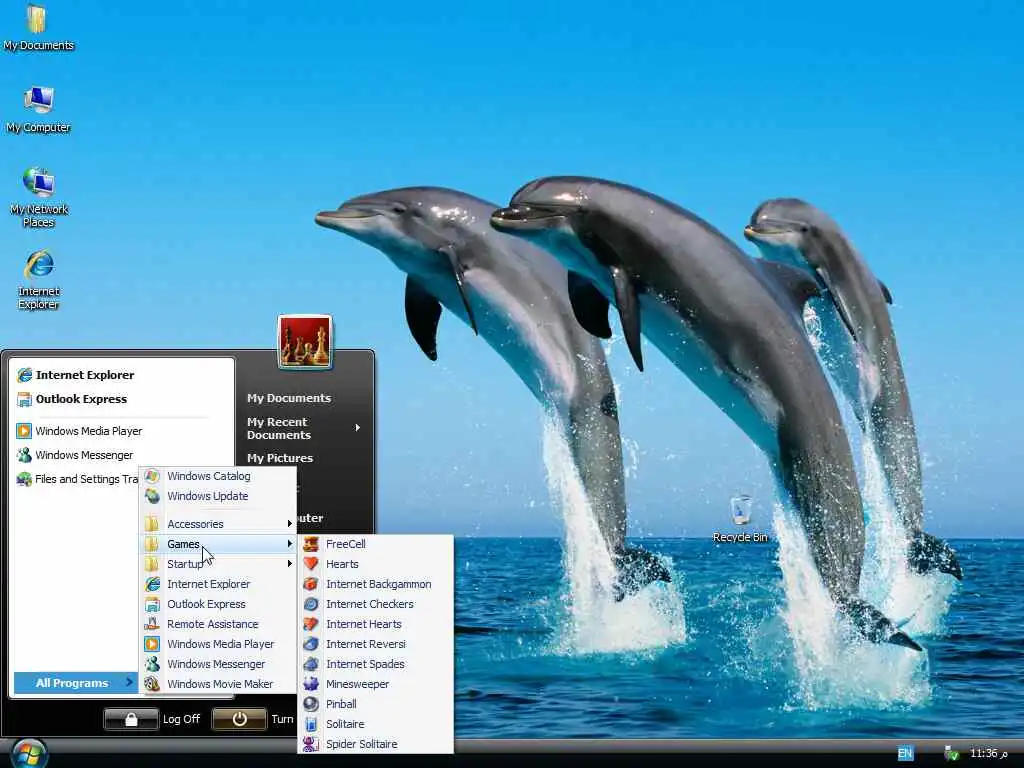Expand the Games submenu arrow
Viewport: 1024px width, 768px height.
(289, 544)
